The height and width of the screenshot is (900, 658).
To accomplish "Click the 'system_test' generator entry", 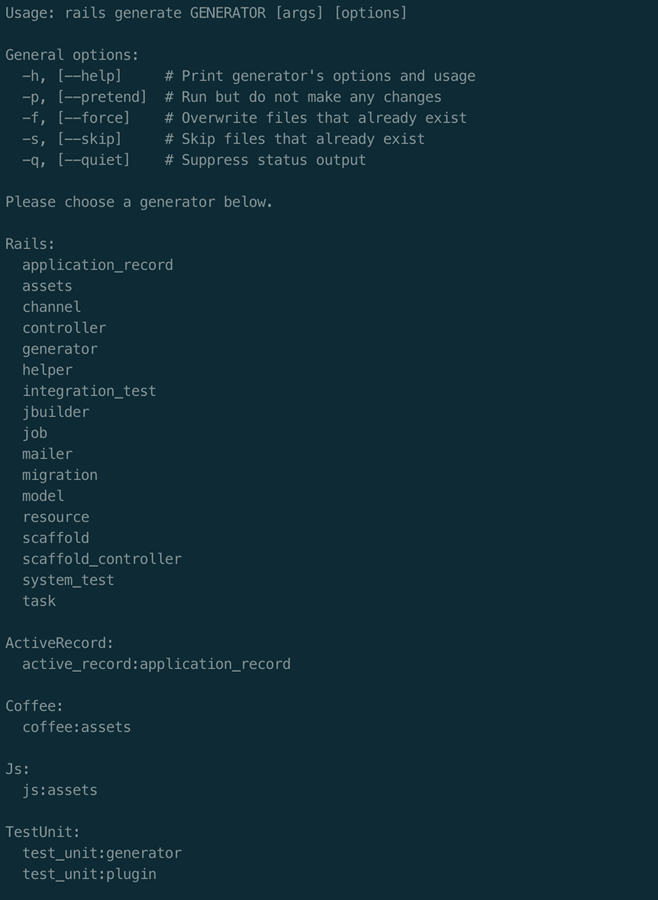I will (68, 580).
